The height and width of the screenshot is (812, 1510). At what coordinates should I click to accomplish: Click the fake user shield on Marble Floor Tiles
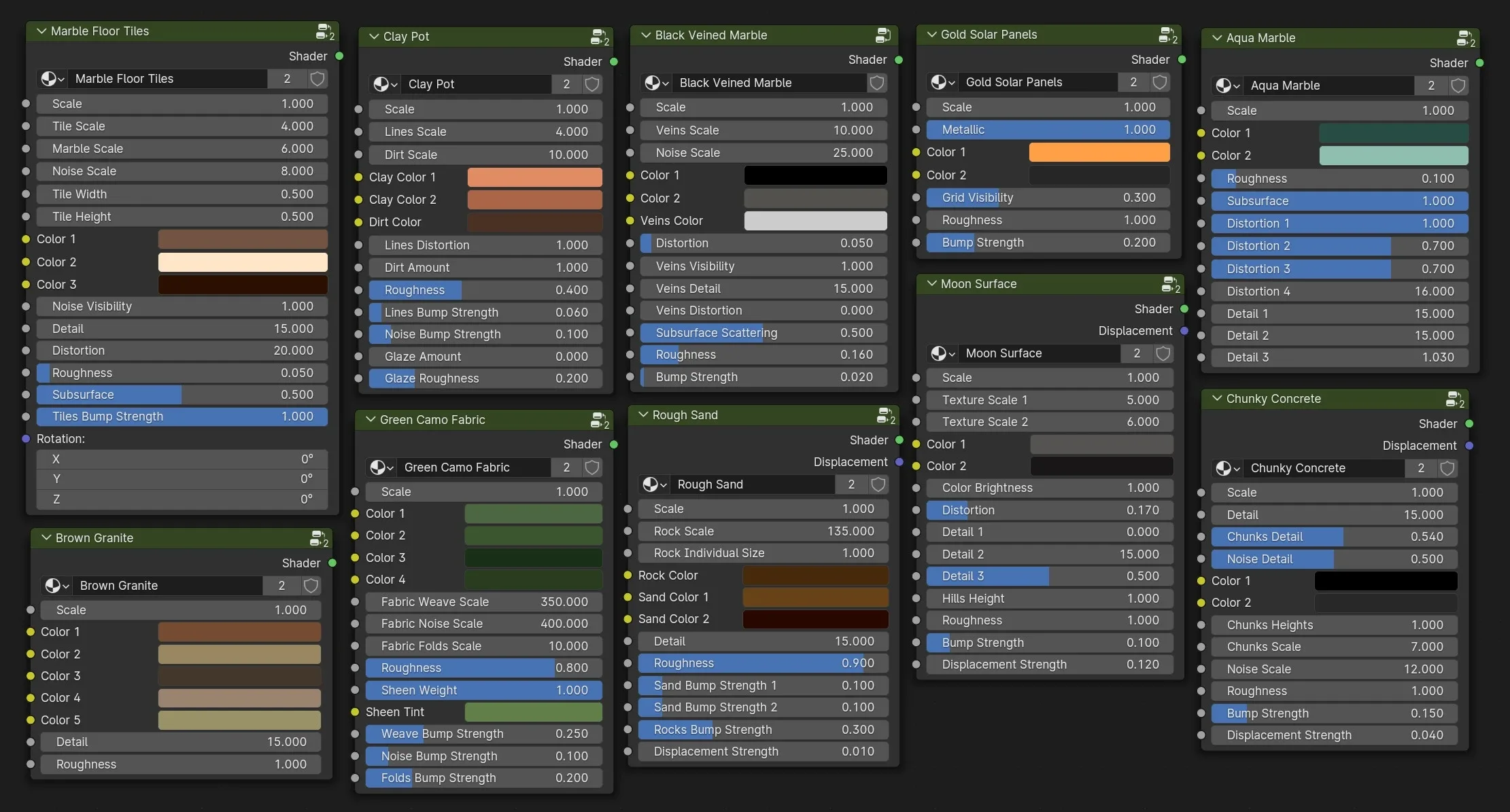[317, 79]
